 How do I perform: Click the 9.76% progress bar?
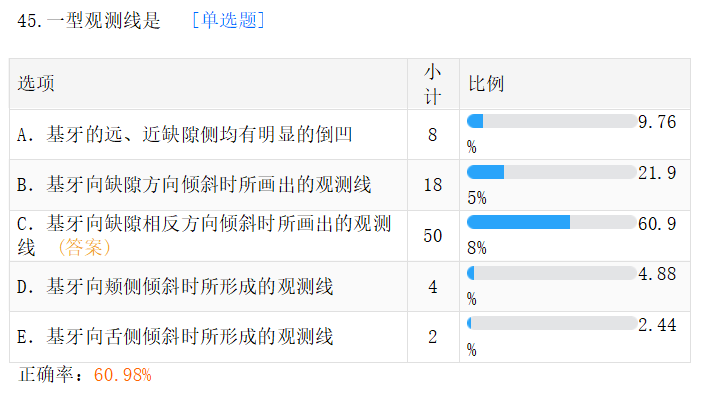point(552,121)
